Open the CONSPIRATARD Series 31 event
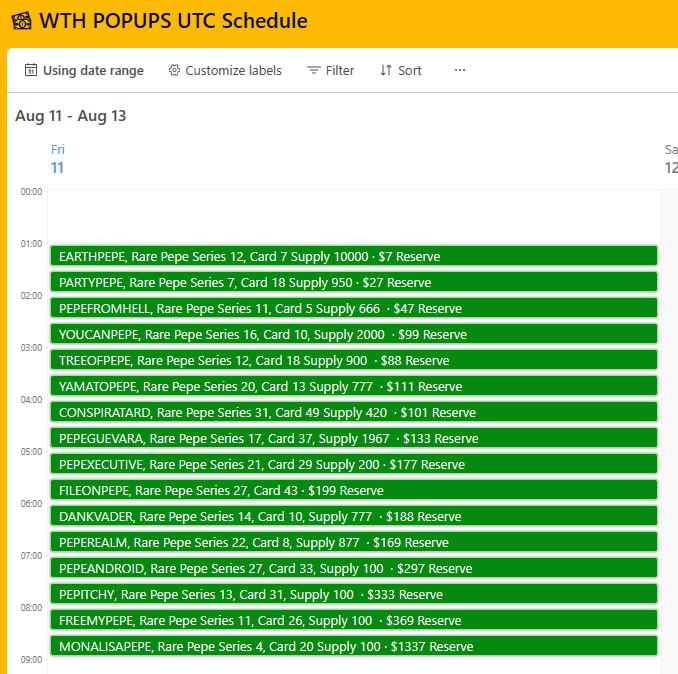 (354, 412)
